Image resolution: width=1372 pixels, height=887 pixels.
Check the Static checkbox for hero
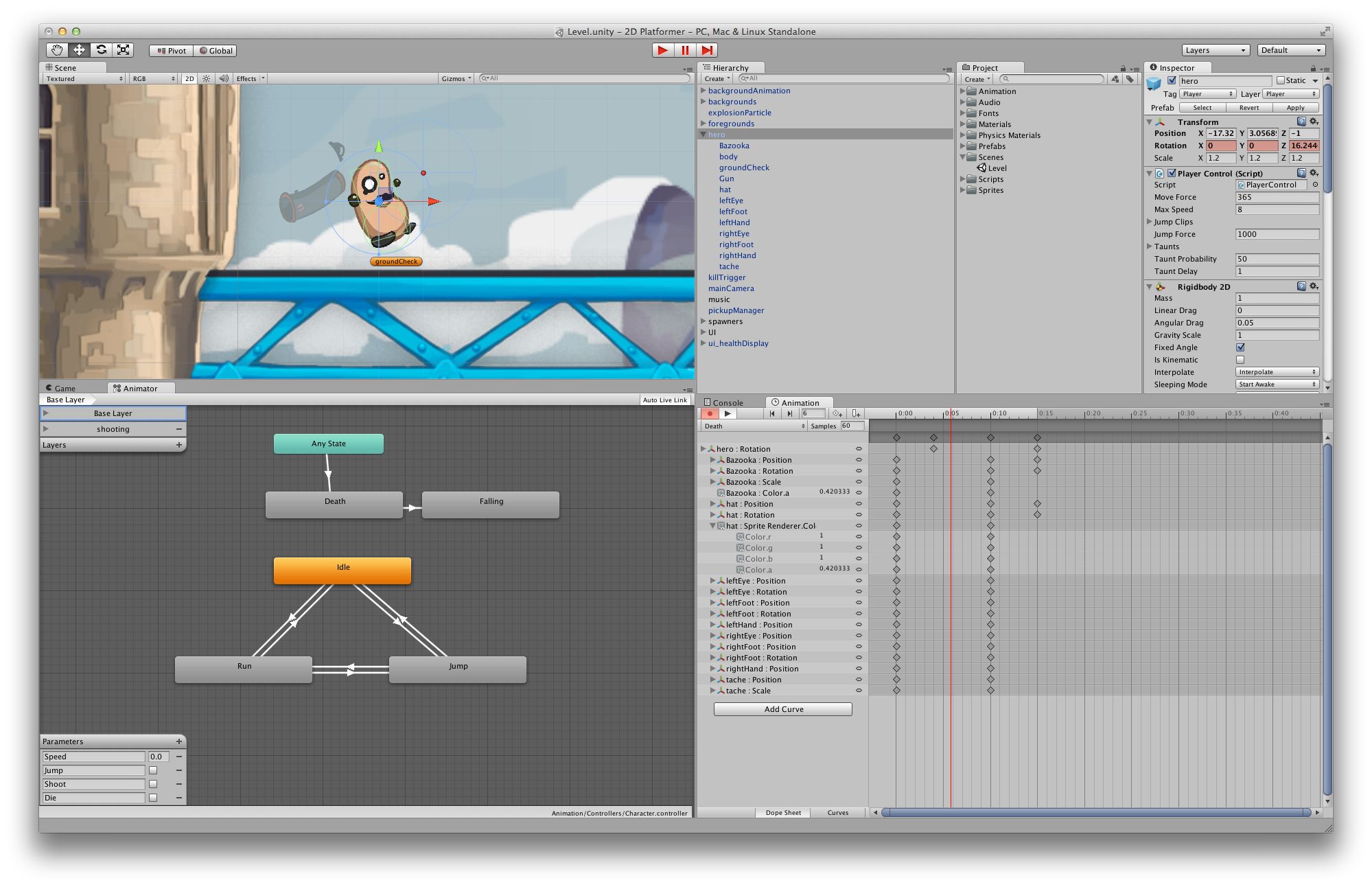tap(1281, 81)
